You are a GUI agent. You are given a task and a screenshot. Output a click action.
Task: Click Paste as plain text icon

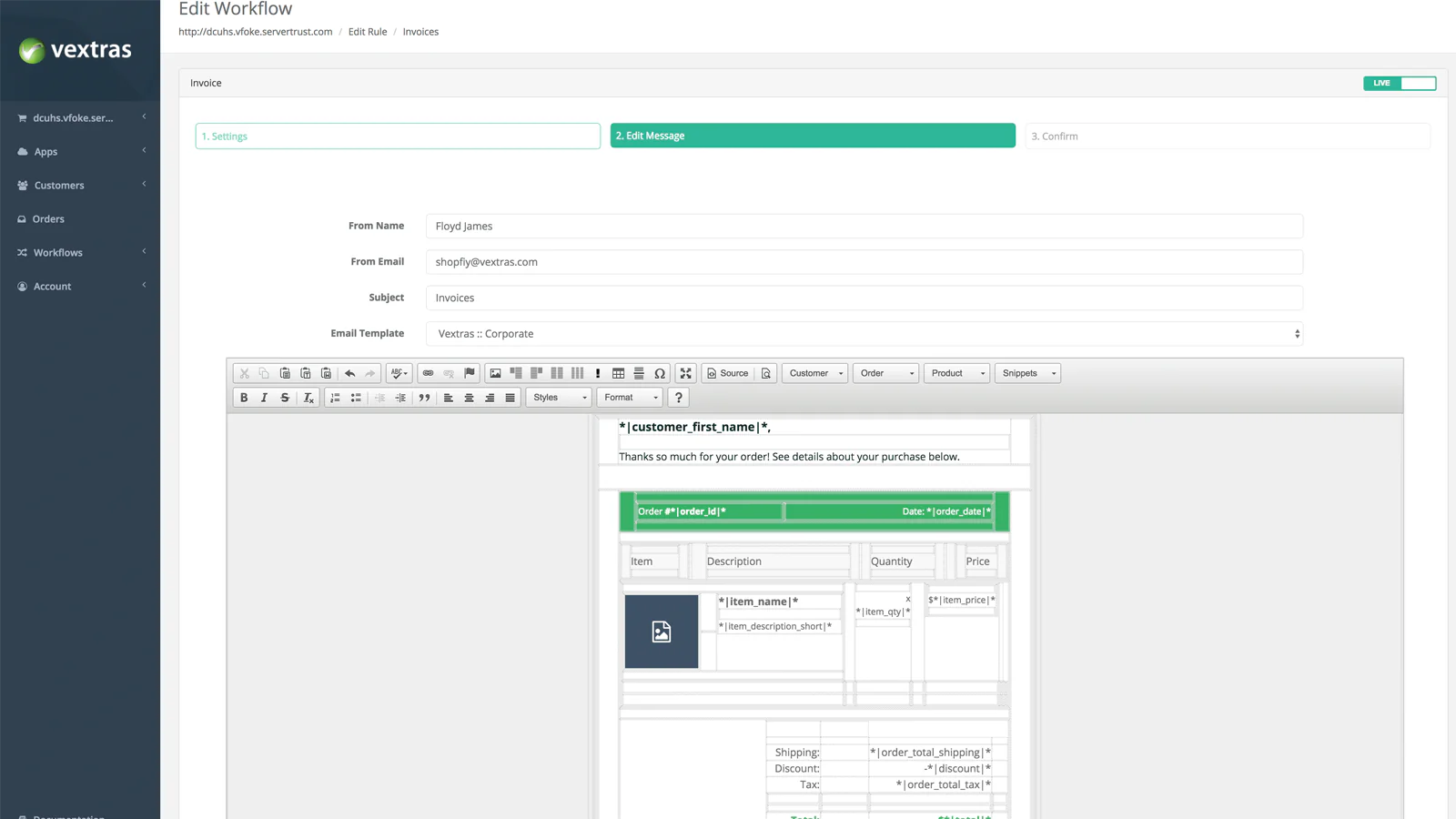pyautogui.click(x=306, y=373)
